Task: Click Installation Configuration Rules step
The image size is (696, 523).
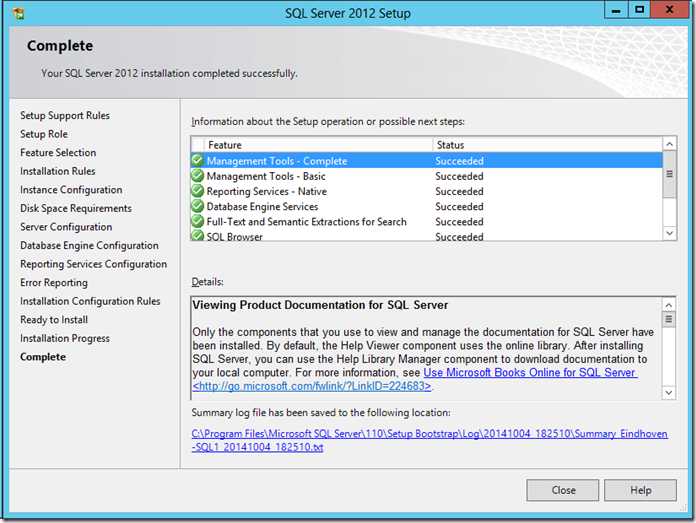Action: click(x=90, y=301)
